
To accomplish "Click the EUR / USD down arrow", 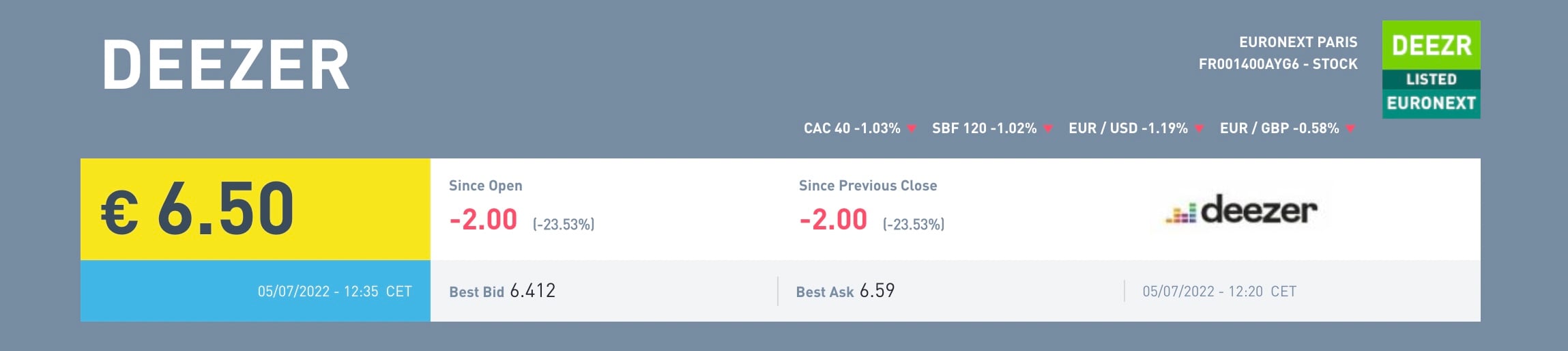I will (1199, 128).
